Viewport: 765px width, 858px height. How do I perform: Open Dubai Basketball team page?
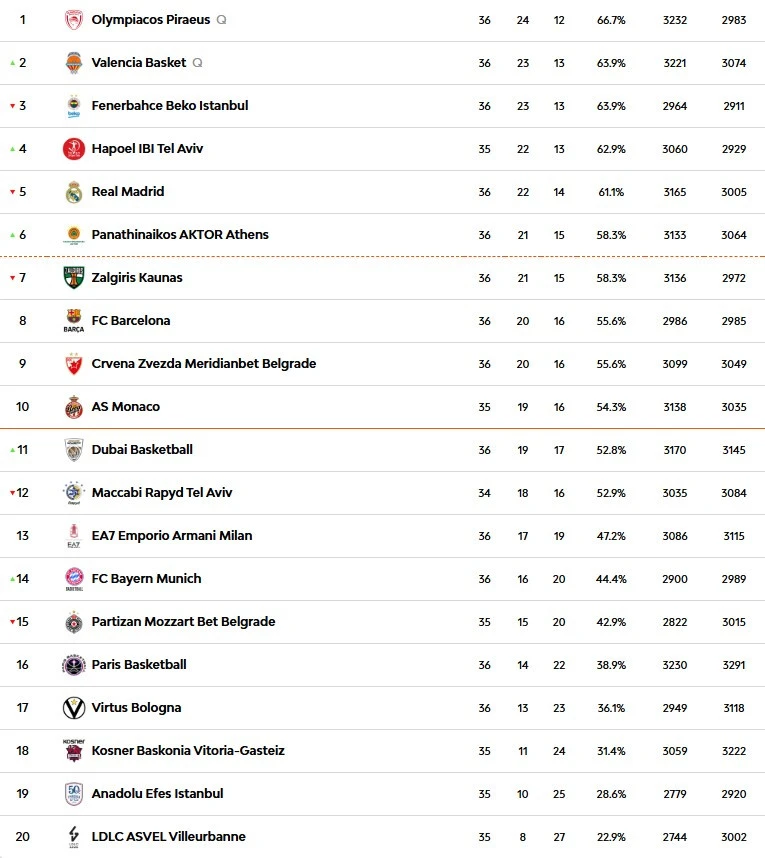pyautogui.click(x=142, y=450)
